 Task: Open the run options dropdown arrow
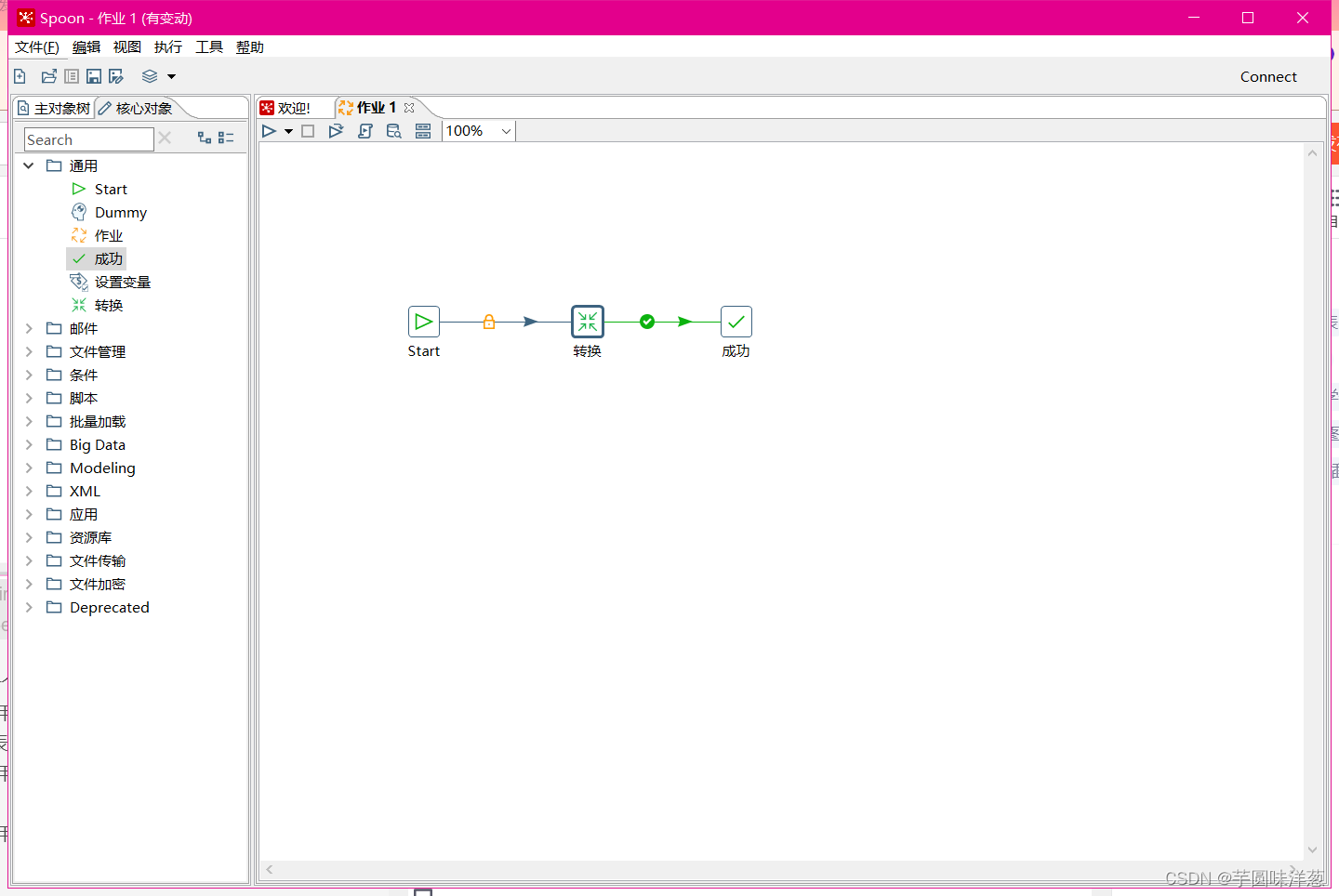pos(289,131)
